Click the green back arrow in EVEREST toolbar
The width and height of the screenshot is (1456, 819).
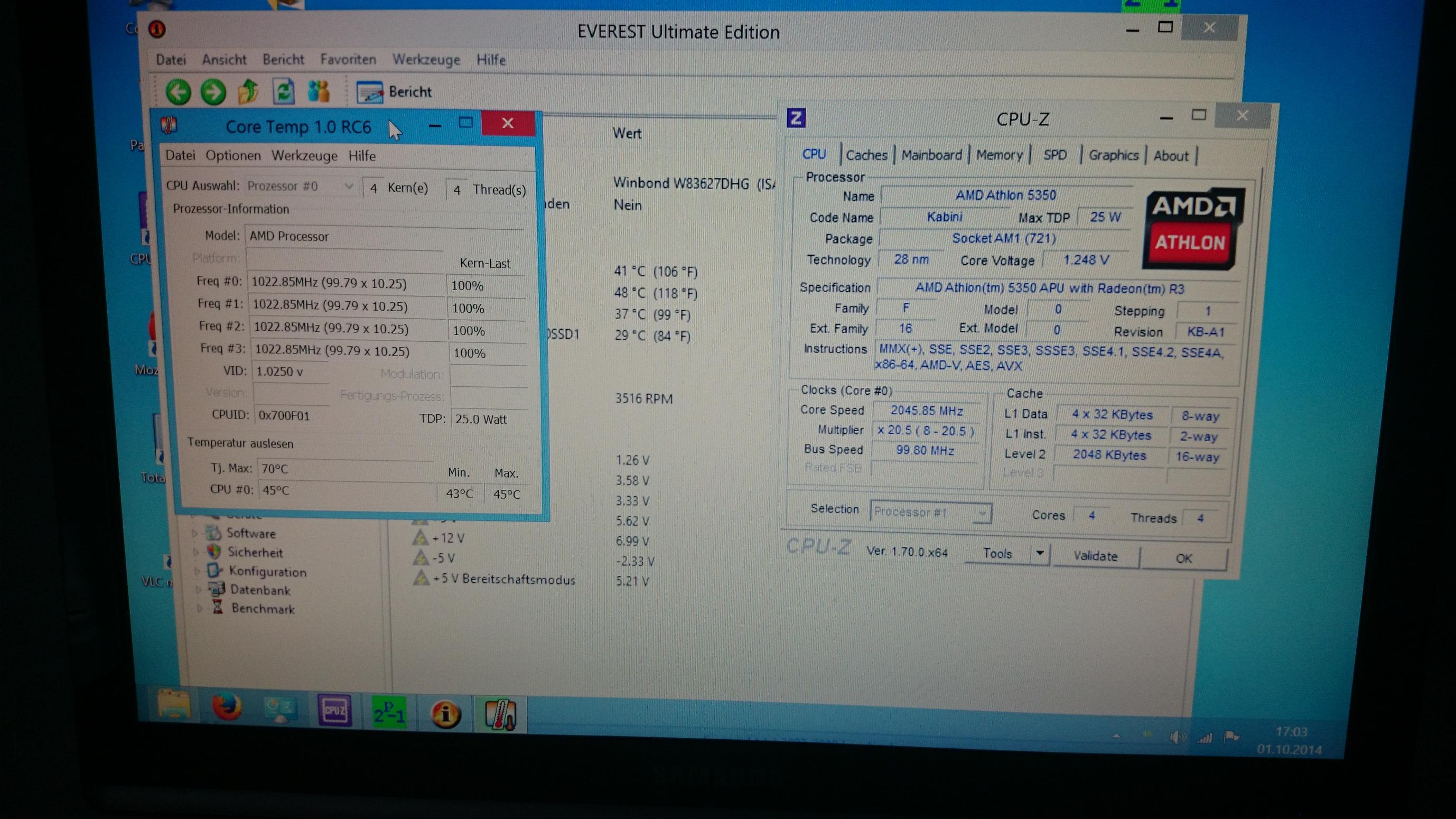coord(179,91)
